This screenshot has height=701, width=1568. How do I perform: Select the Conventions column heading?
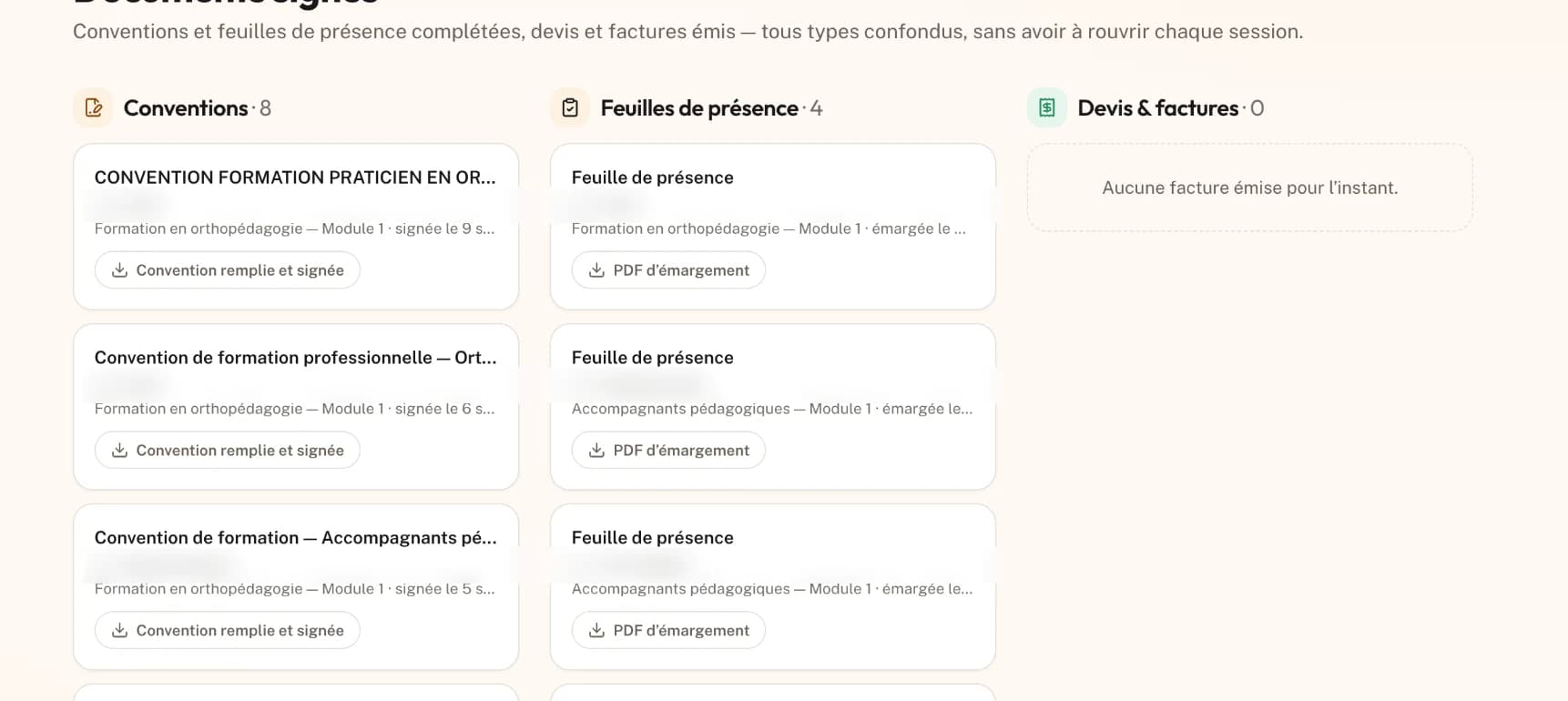coord(186,108)
